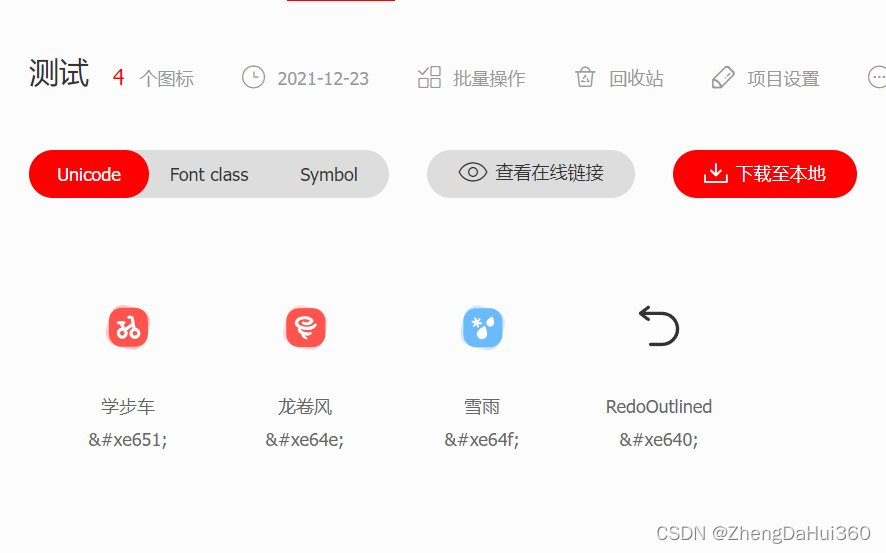Open 批量操作 batch operations
The image size is (886, 553).
489,79
